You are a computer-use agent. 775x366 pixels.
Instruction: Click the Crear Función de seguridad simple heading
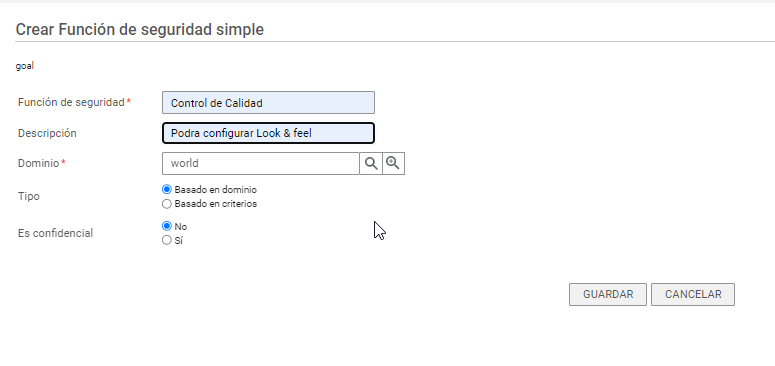[x=139, y=30]
